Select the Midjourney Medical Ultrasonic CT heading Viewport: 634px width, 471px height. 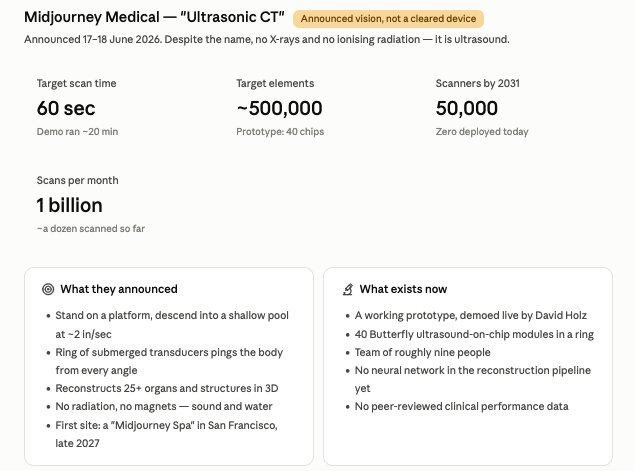point(154,17)
